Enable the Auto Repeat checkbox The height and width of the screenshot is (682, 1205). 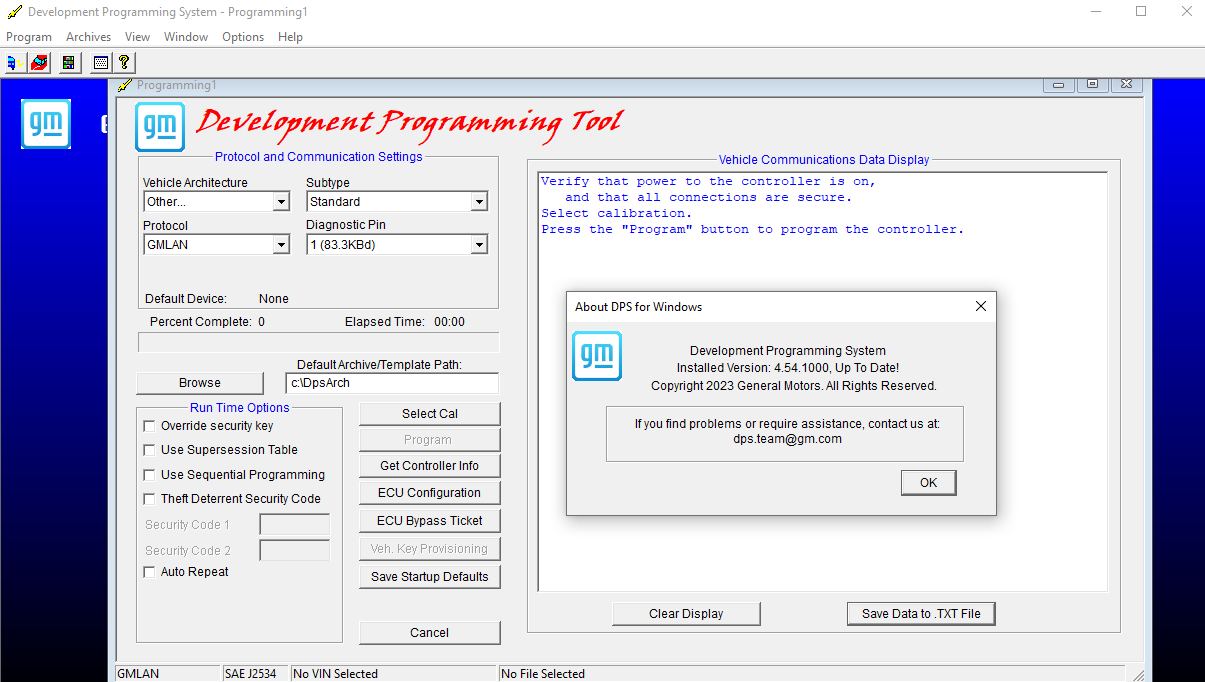pyautogui.click(x=149, y=572)
